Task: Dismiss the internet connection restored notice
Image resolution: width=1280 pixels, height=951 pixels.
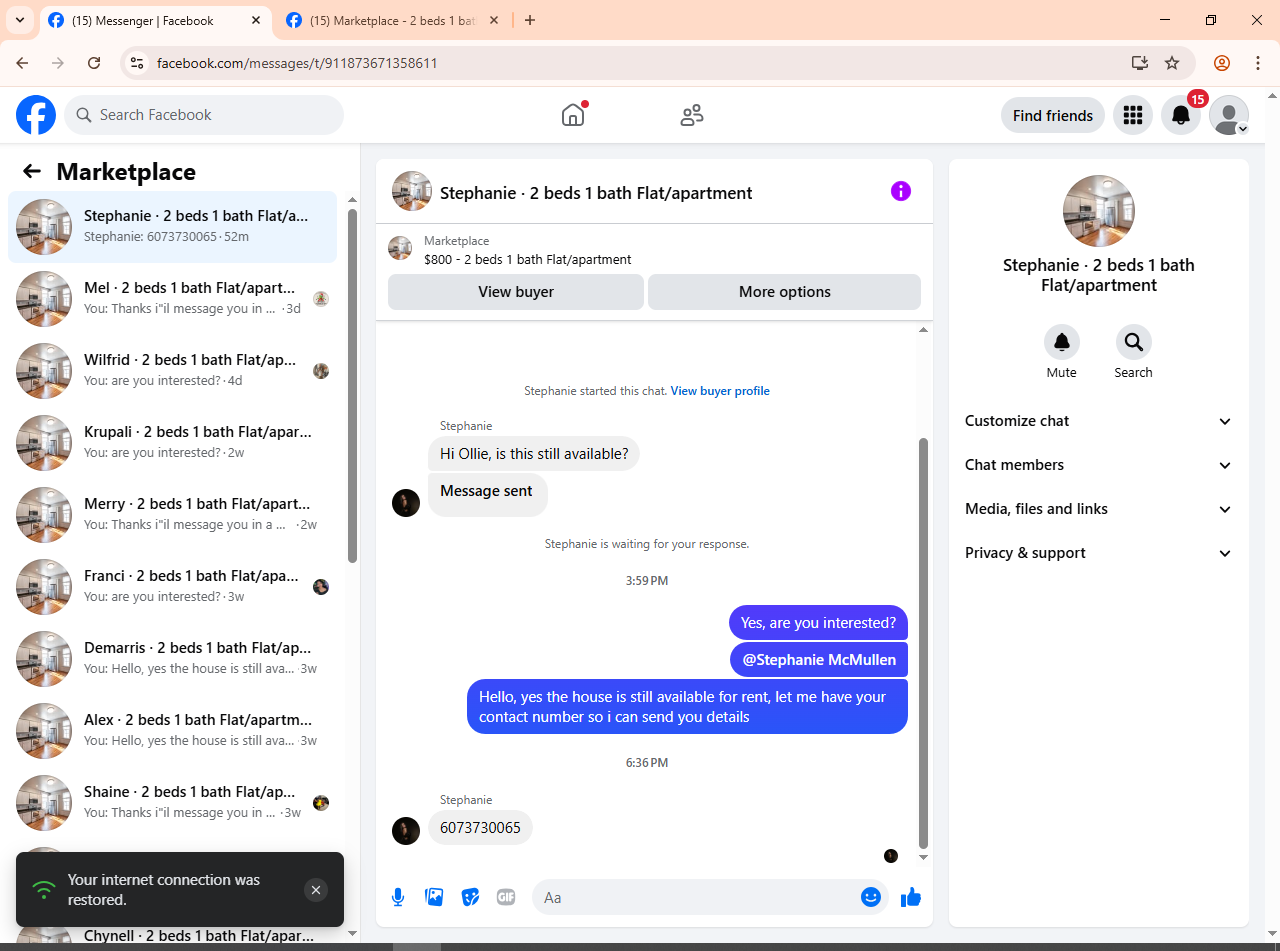Action: [316, 890]
